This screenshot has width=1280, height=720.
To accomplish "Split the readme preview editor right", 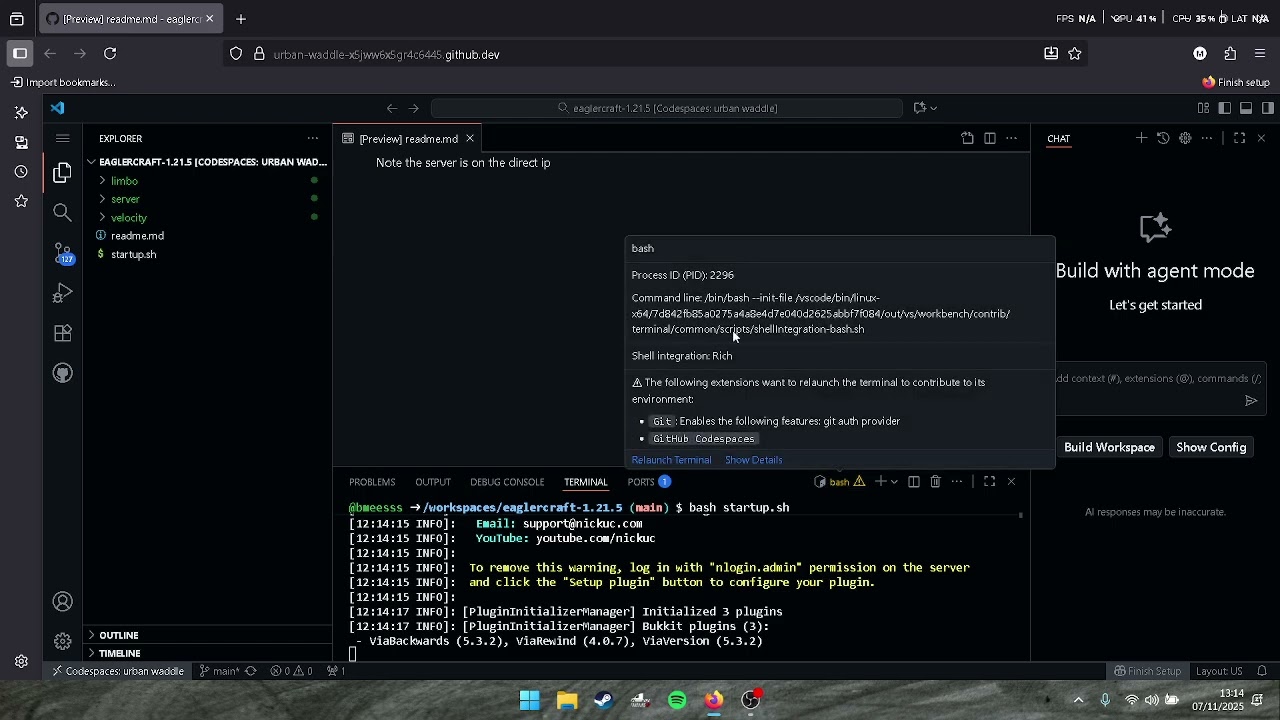I will [989, 138].
